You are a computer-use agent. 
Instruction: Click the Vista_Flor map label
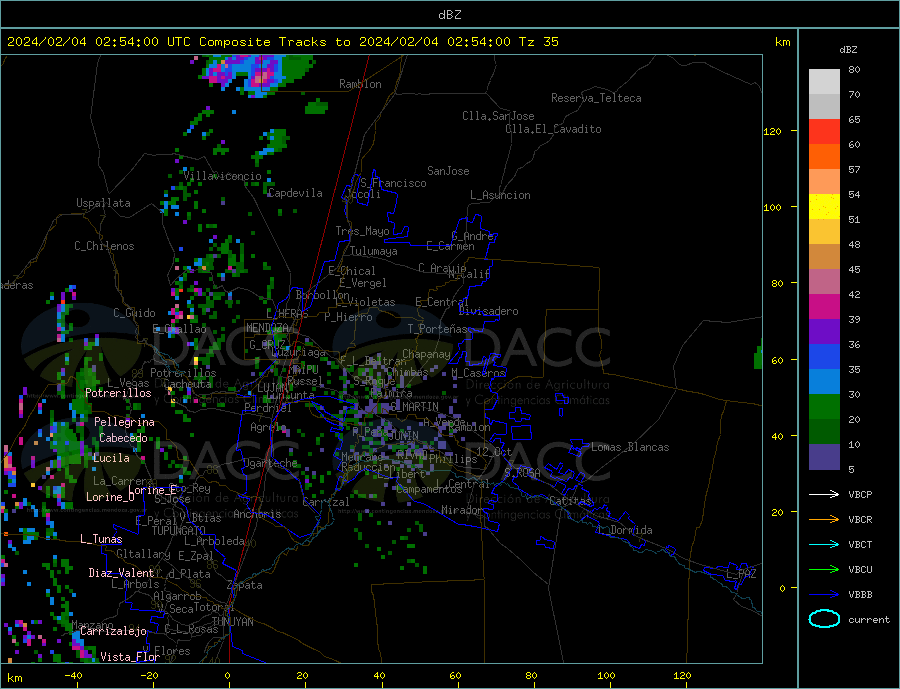click(130, 657)
